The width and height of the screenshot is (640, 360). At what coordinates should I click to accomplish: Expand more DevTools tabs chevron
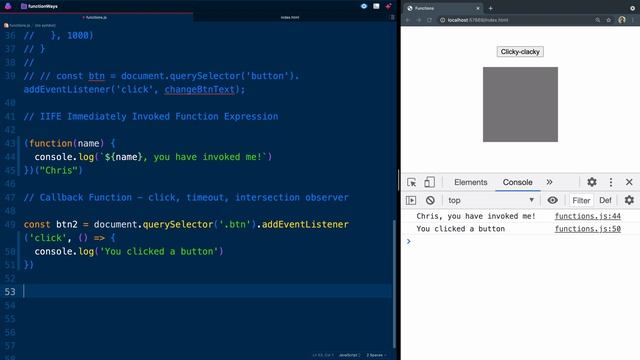(549, 182)
